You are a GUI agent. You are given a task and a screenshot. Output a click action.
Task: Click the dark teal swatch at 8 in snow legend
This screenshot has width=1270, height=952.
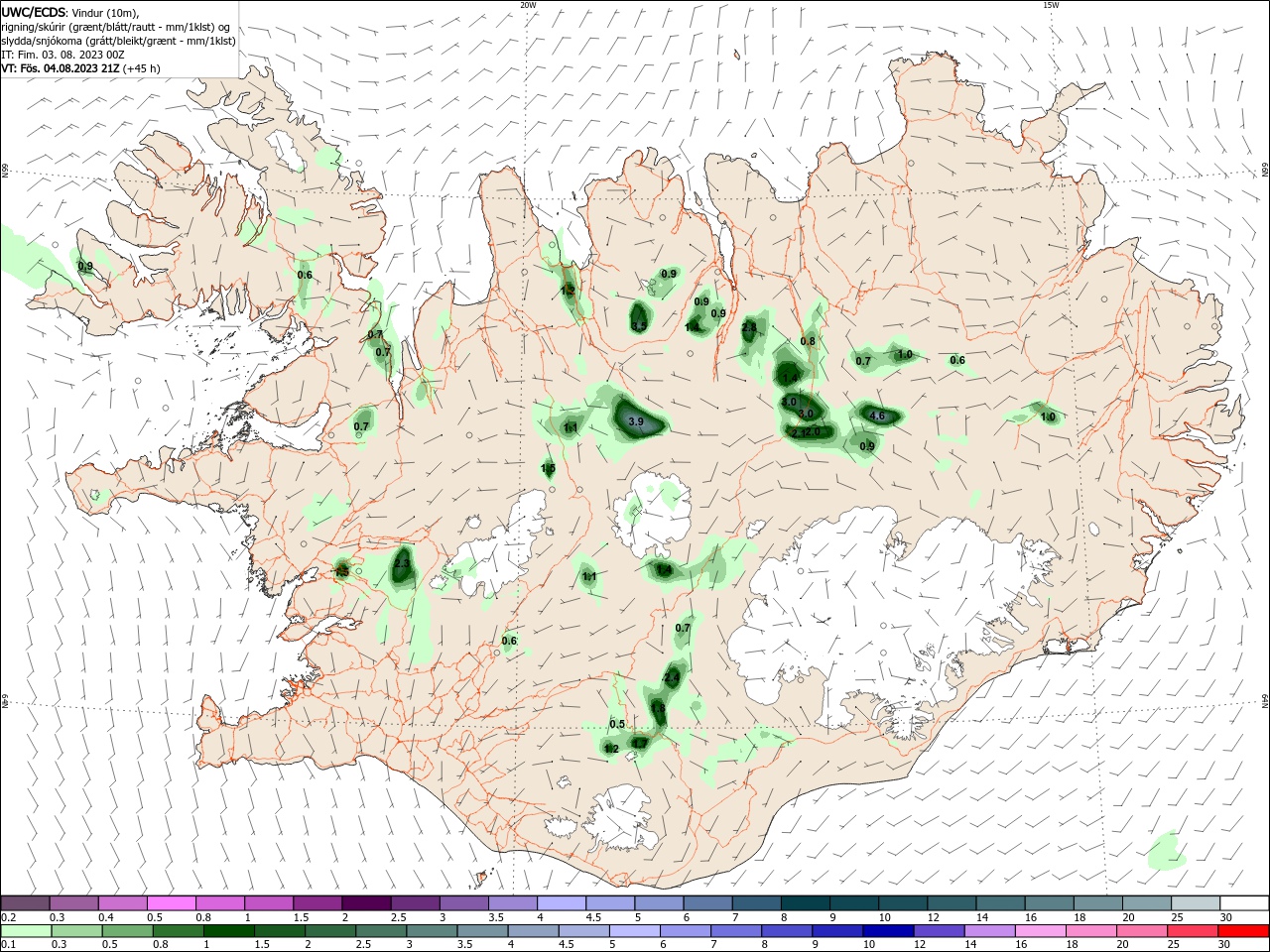click(x=805, y=903)
